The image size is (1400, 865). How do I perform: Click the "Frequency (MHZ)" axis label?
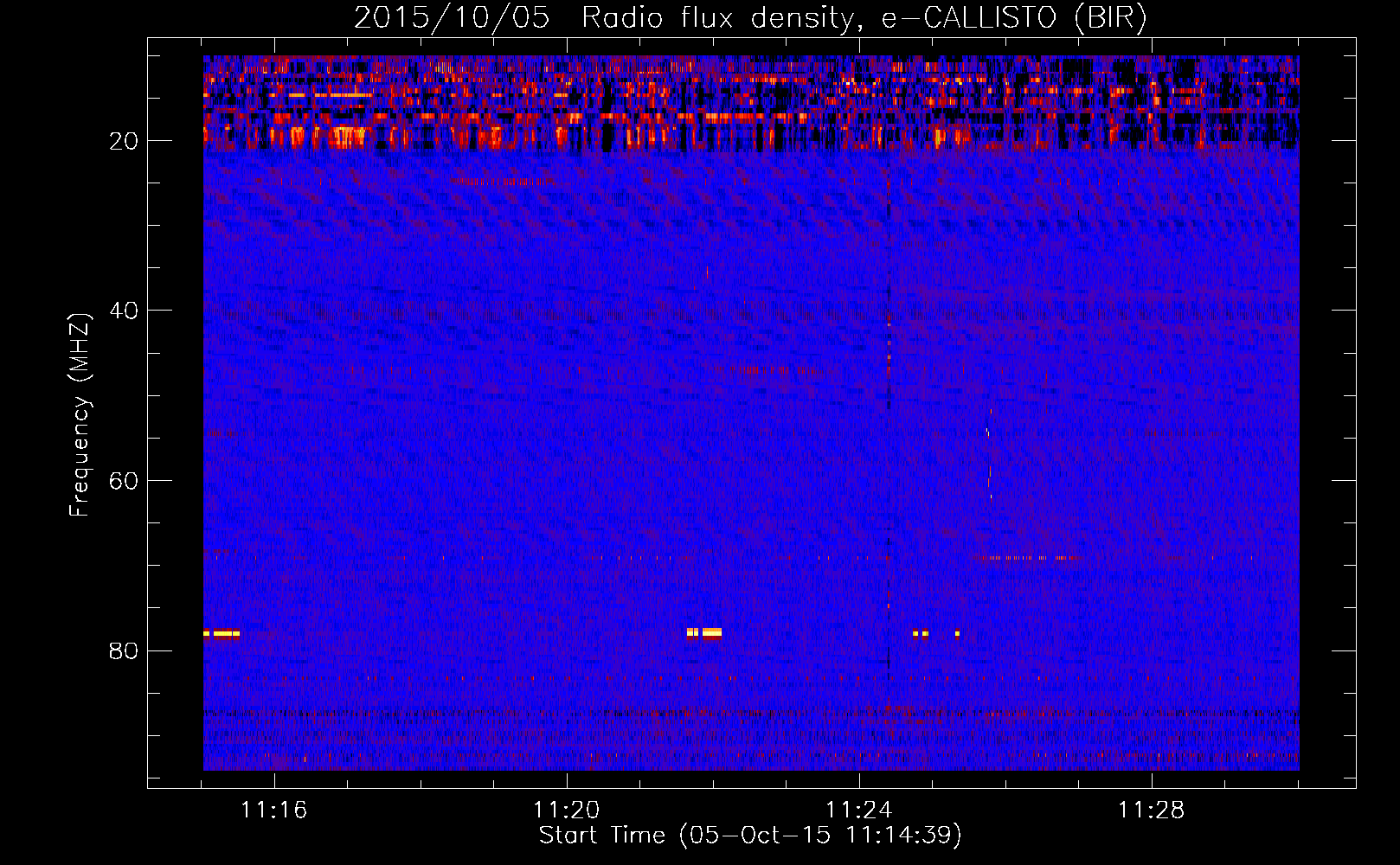point(80,415)
